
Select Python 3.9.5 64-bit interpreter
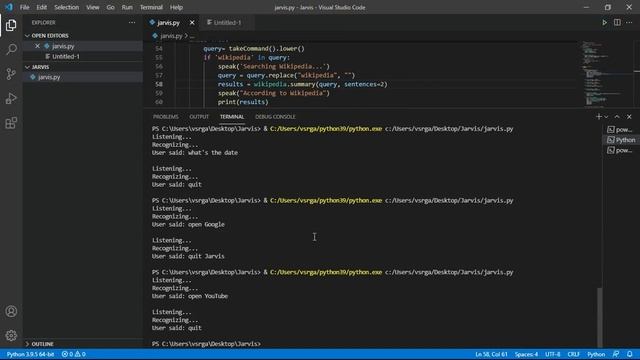click(x=31, y=354)
